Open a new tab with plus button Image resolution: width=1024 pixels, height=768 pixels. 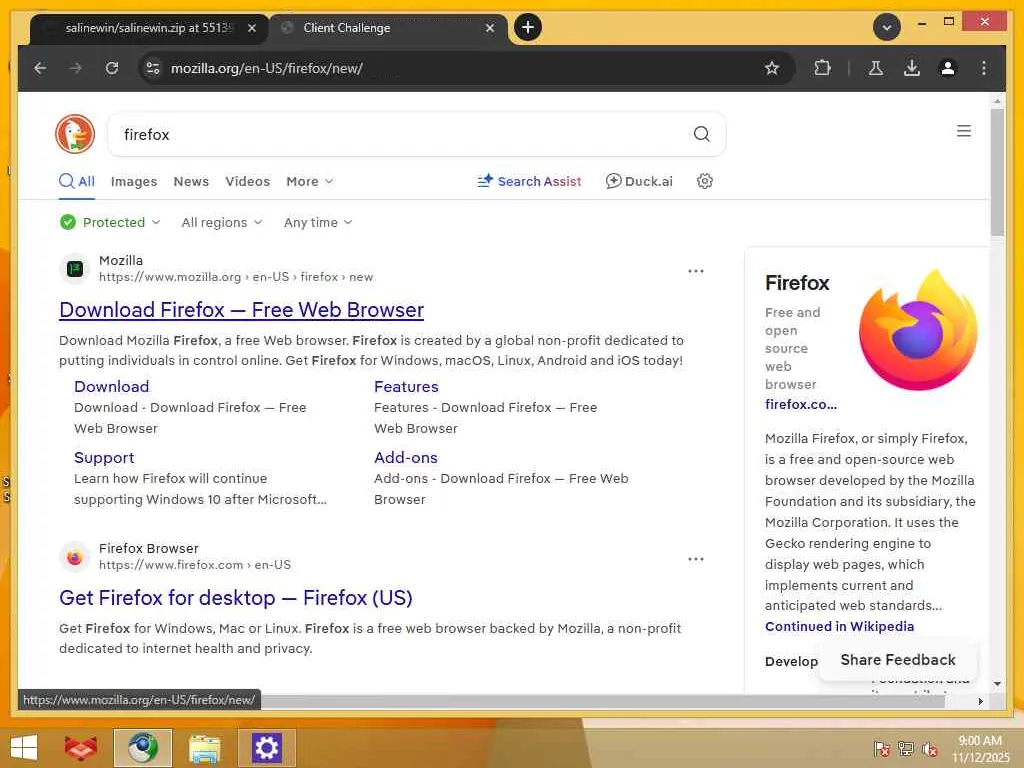528,27
